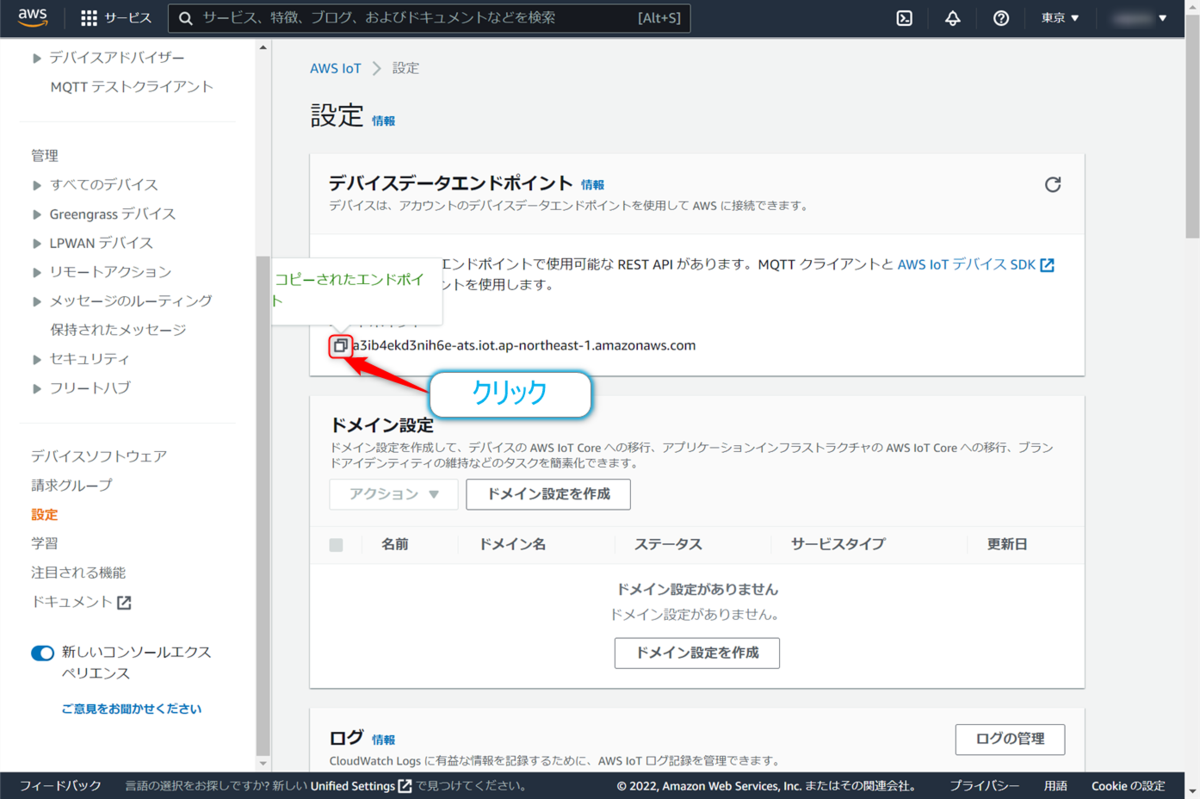Open 保持されたメッセージ page
Screen dimensions: 1200x799
click(118, 330)
